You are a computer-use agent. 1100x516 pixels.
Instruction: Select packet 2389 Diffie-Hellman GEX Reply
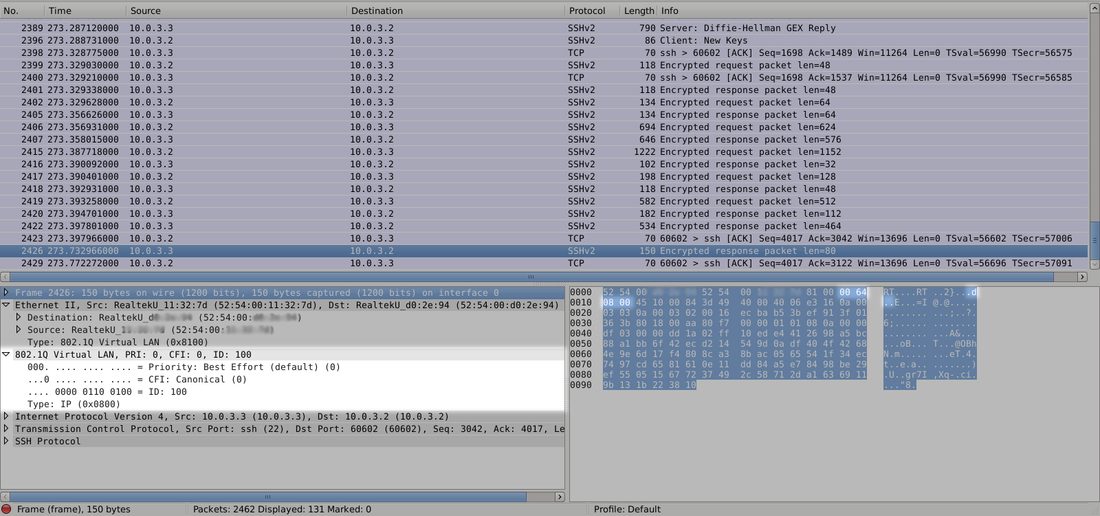[x=544, y=28]
